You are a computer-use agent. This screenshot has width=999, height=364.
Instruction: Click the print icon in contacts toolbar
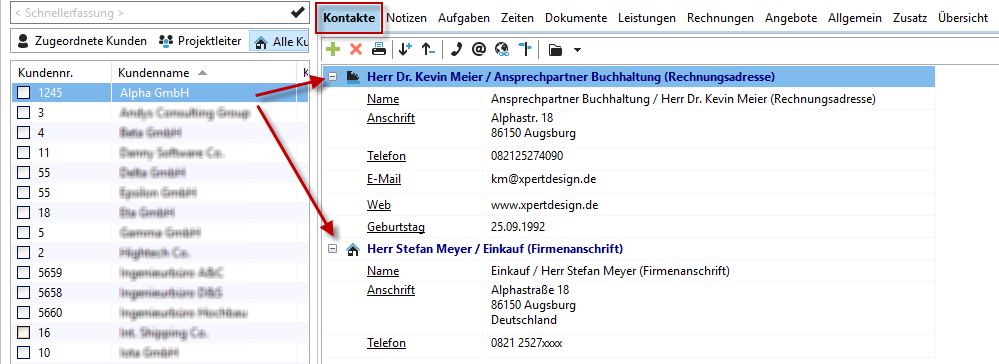pyautogui.click(x=378, y=48)
